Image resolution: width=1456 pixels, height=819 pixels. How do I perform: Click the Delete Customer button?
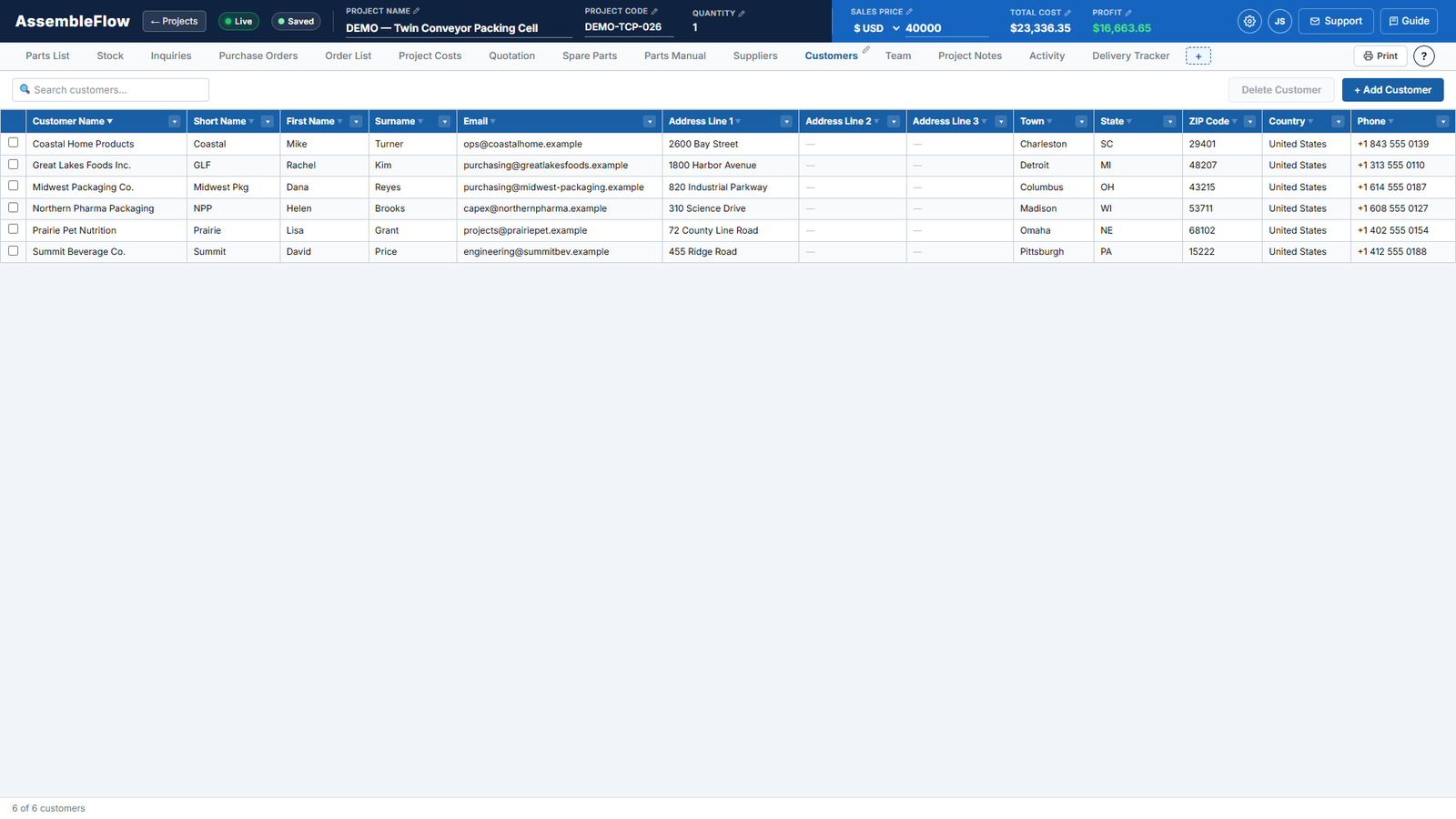(1281, 90)
